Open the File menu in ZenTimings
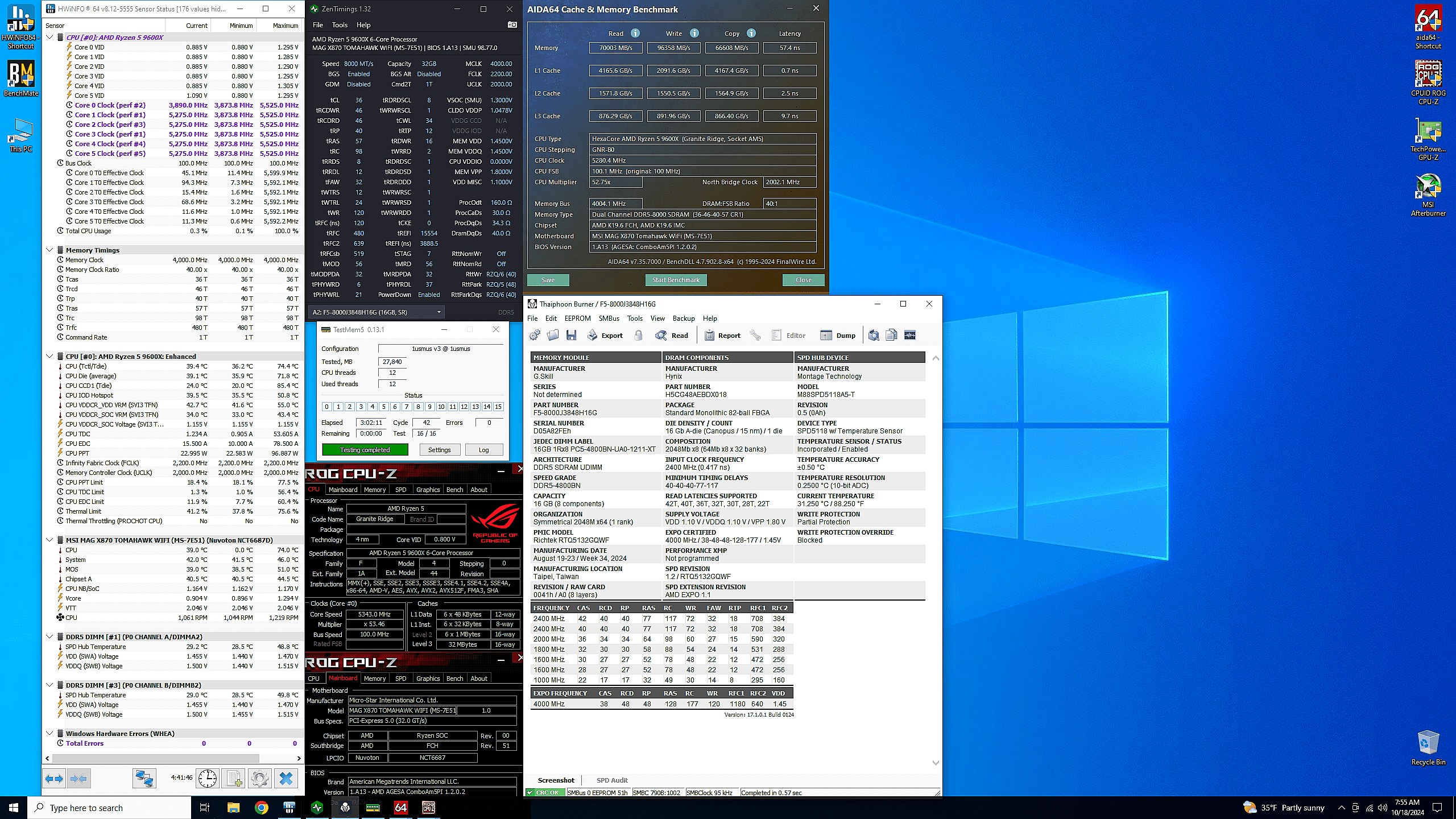 tap(318, 25)
